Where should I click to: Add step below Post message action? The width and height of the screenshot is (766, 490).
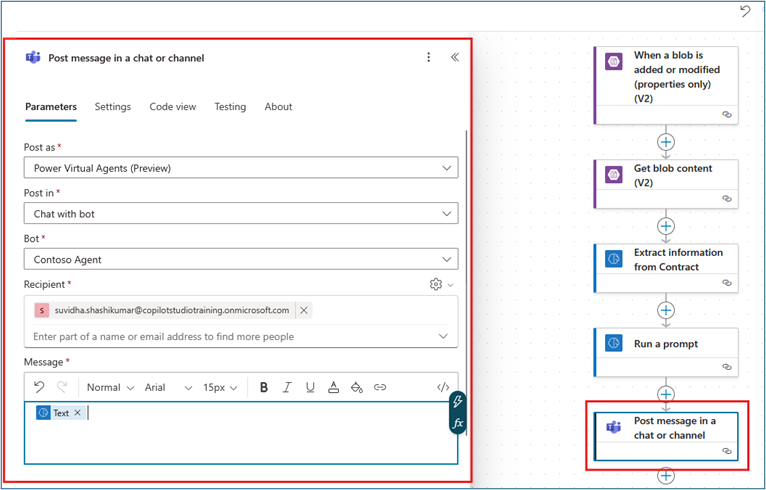(666, 475)
